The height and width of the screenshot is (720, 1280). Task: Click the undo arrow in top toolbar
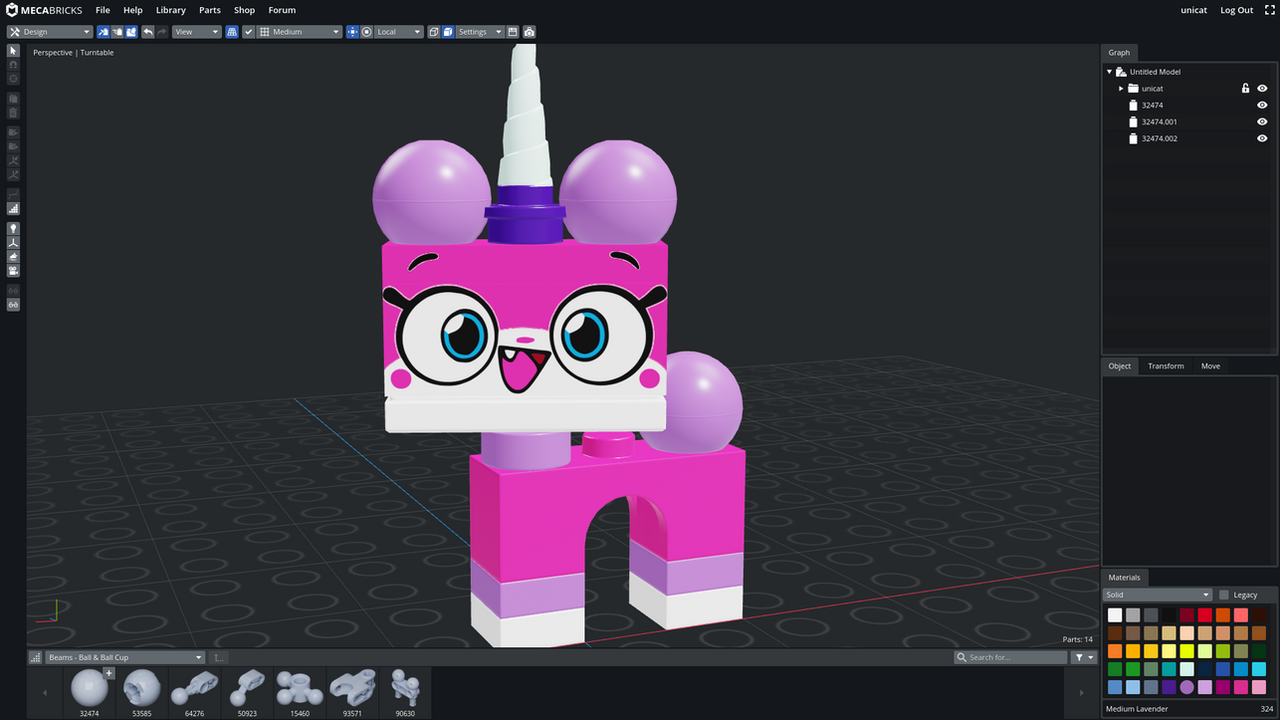[148, 32]
